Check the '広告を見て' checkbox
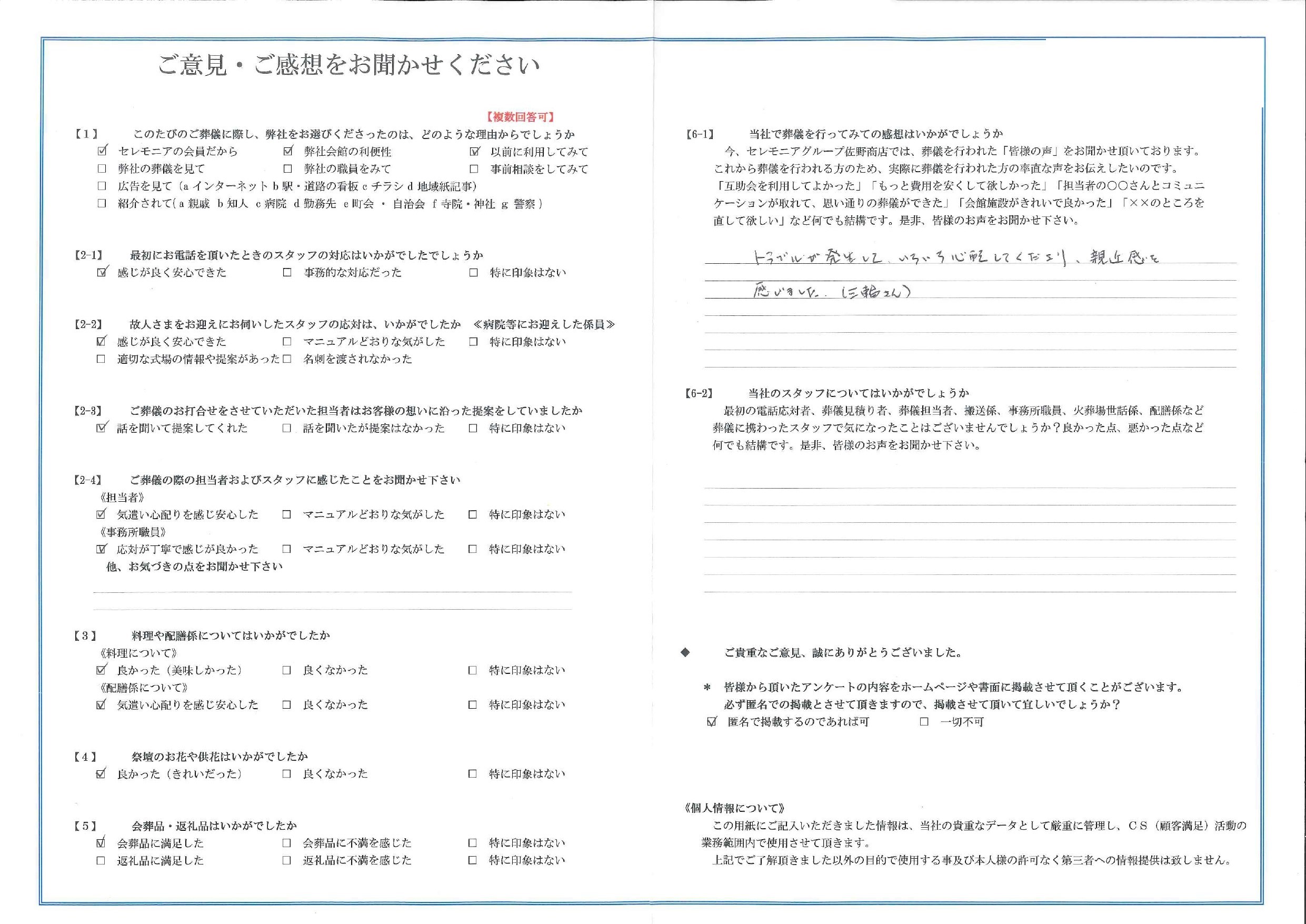This screenshot has width=1306, height=924. 102,186
